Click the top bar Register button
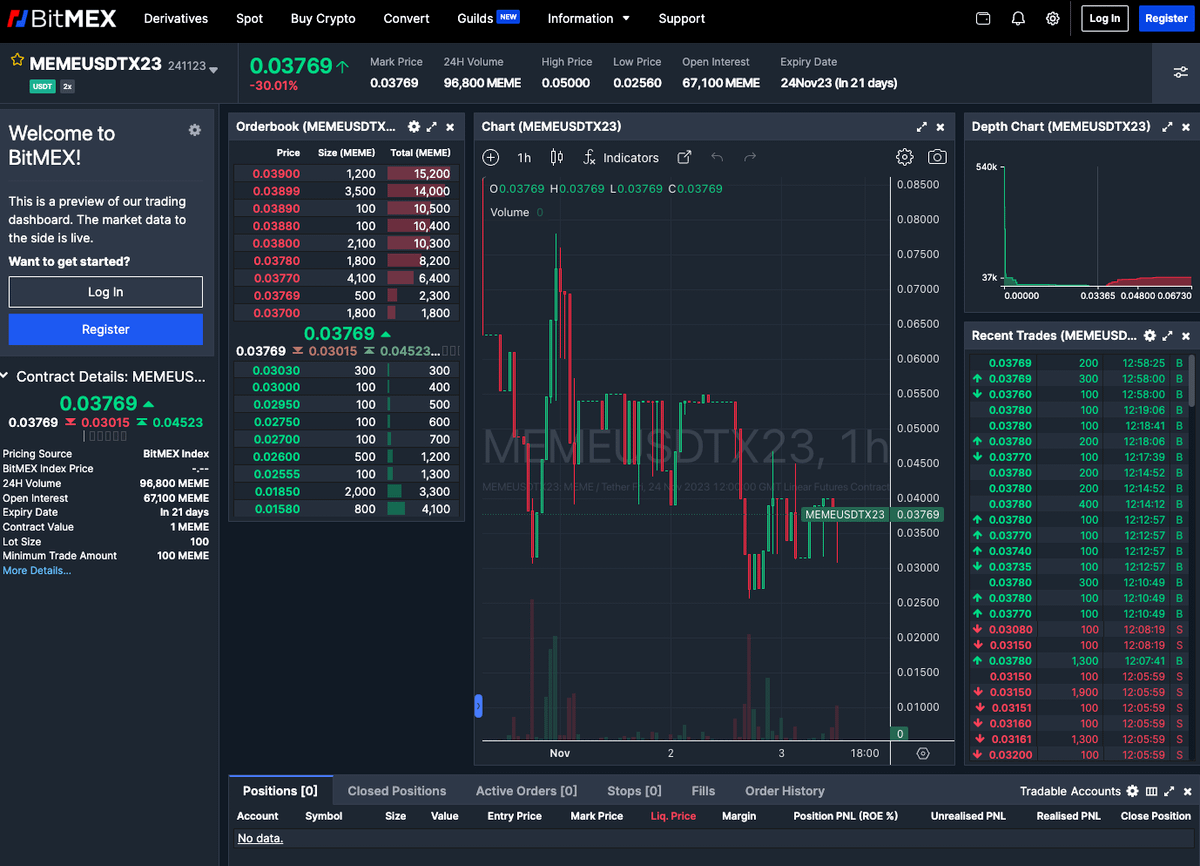Image resolution: width=1200 pixels, height=866 pixels. [1166, 18]
